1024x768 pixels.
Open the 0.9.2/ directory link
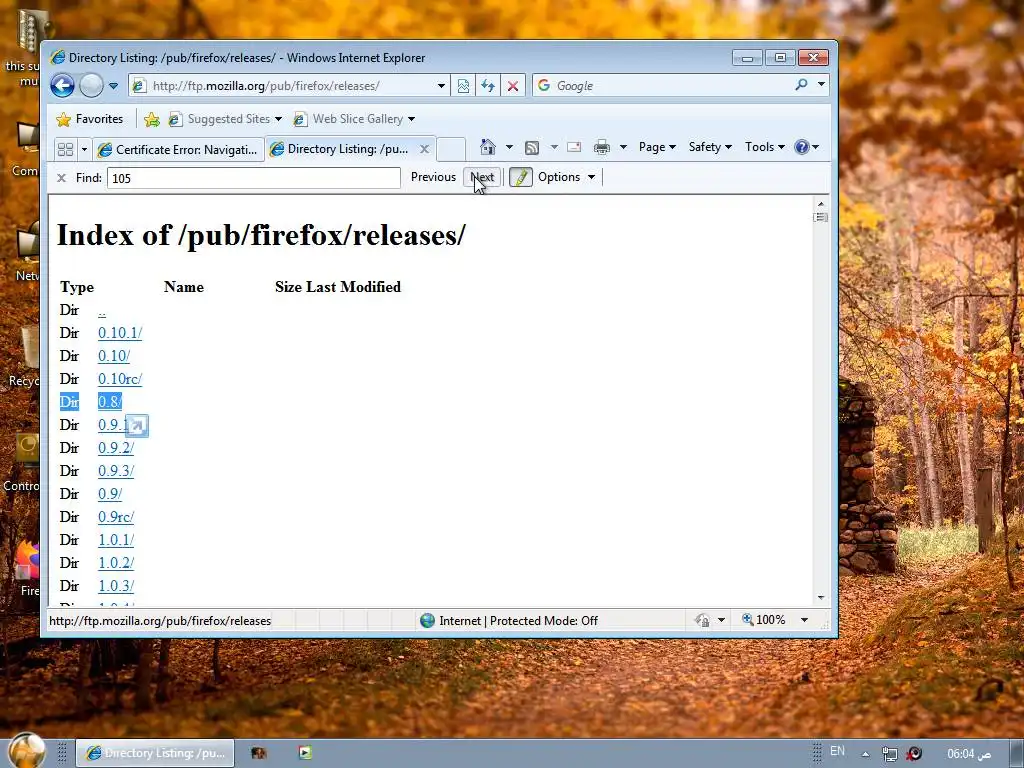[x=116, y=448]
